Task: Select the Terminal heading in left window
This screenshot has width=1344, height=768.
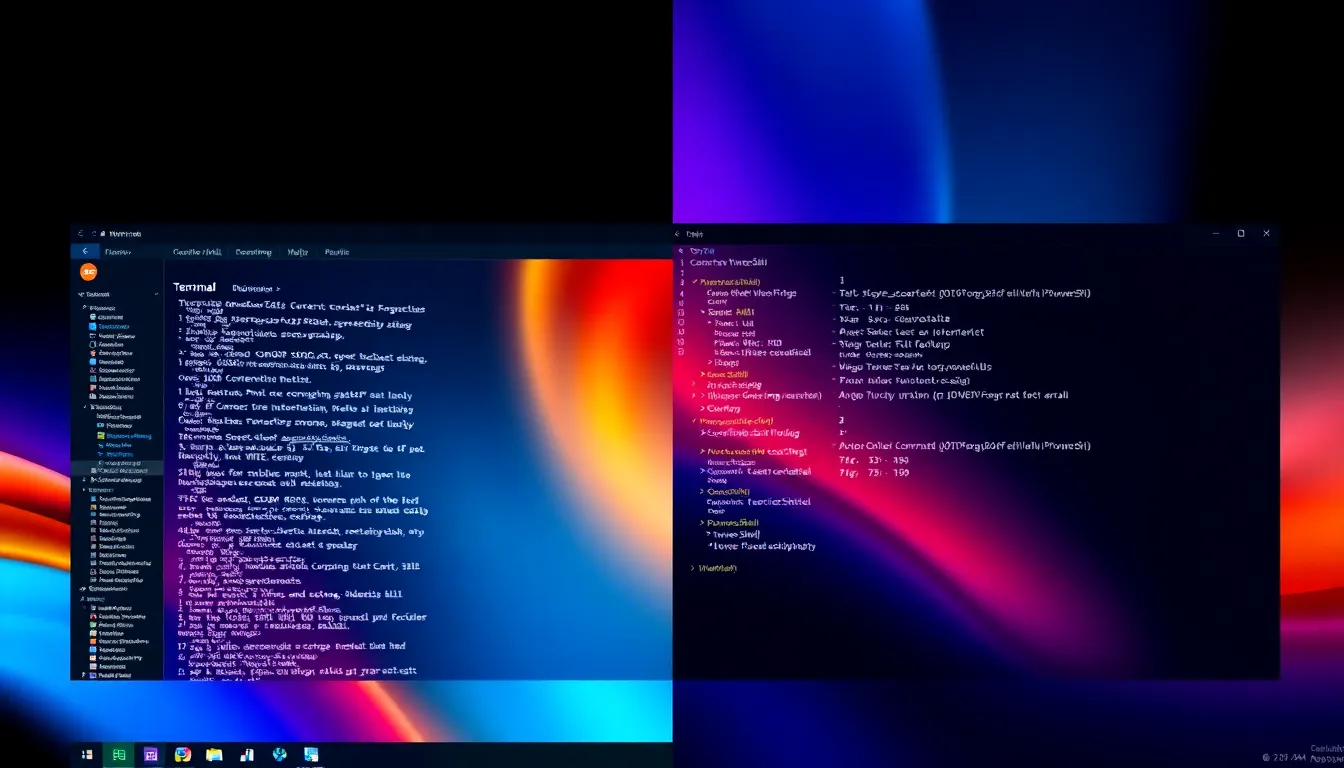Action: 194,287
